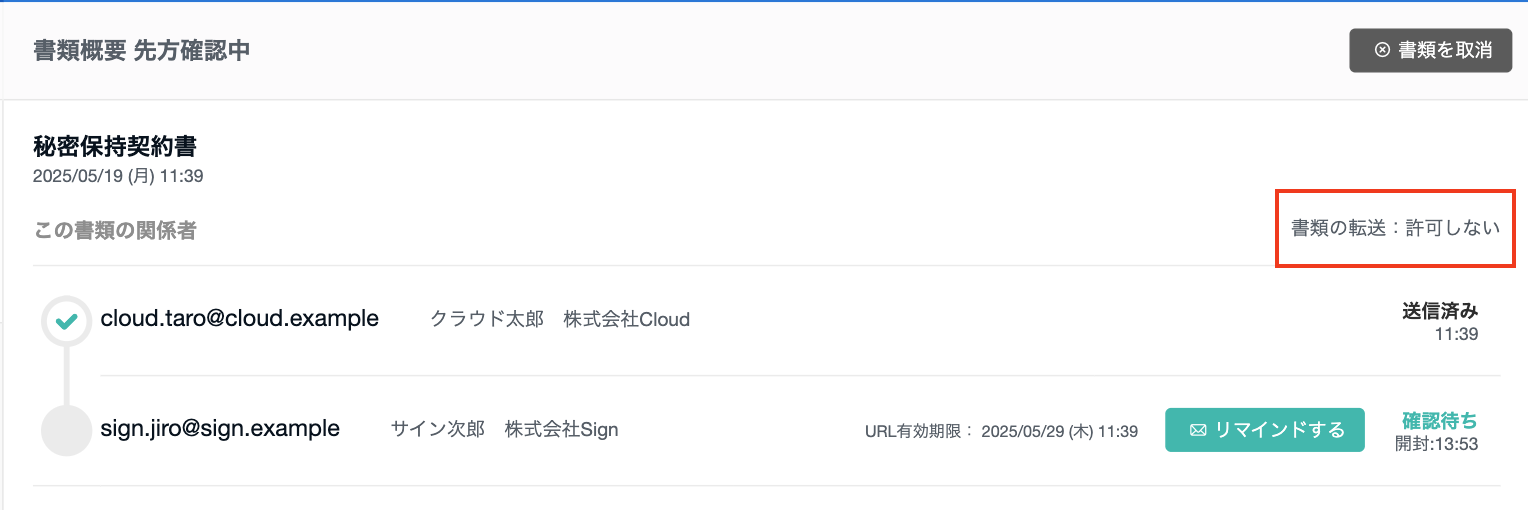Click the この書類の関係者 section heading
Viewport: 1528px width, 510px height.
[115, 231]
